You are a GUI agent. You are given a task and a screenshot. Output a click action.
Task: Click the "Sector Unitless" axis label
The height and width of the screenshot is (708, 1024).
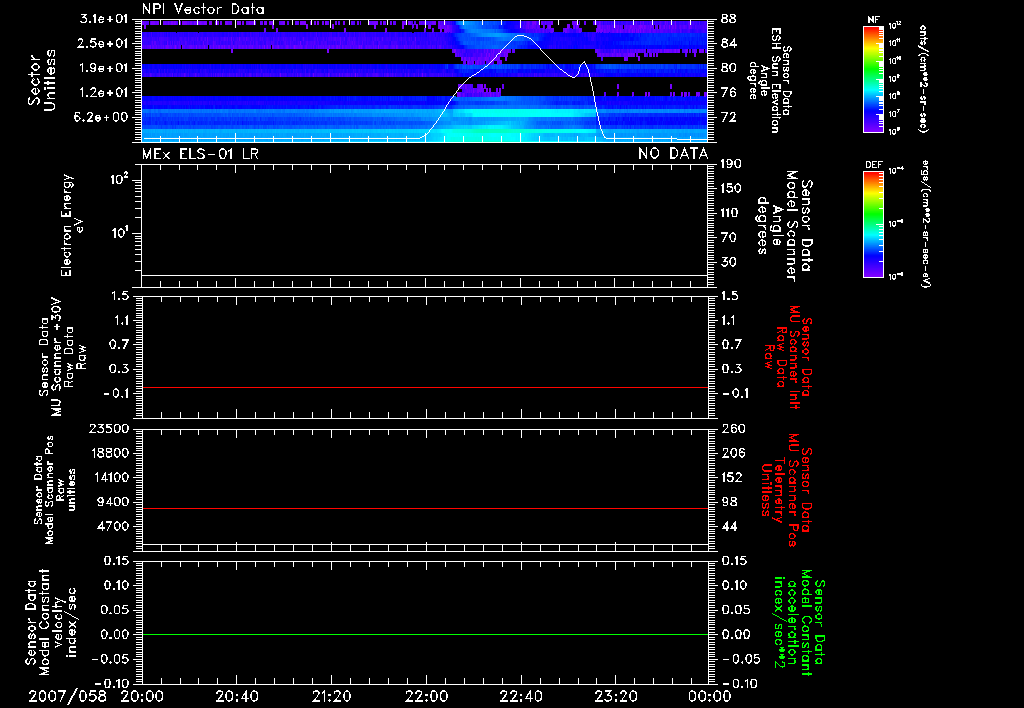point(42,80)
